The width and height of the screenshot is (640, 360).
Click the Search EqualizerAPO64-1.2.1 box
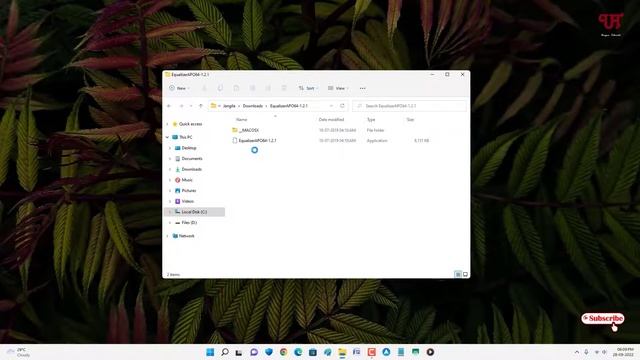click(x=409, y=106)
